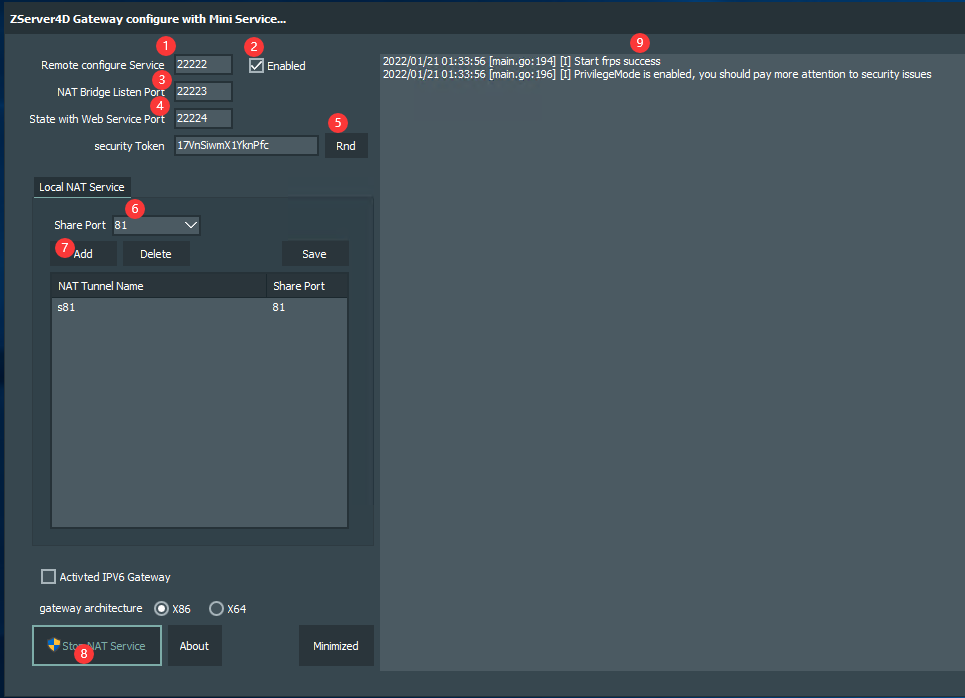Click the NAT Tunnel Name column header
This screenshot has height=698, width=965.
pyautogui.click(x=158, y=286)
